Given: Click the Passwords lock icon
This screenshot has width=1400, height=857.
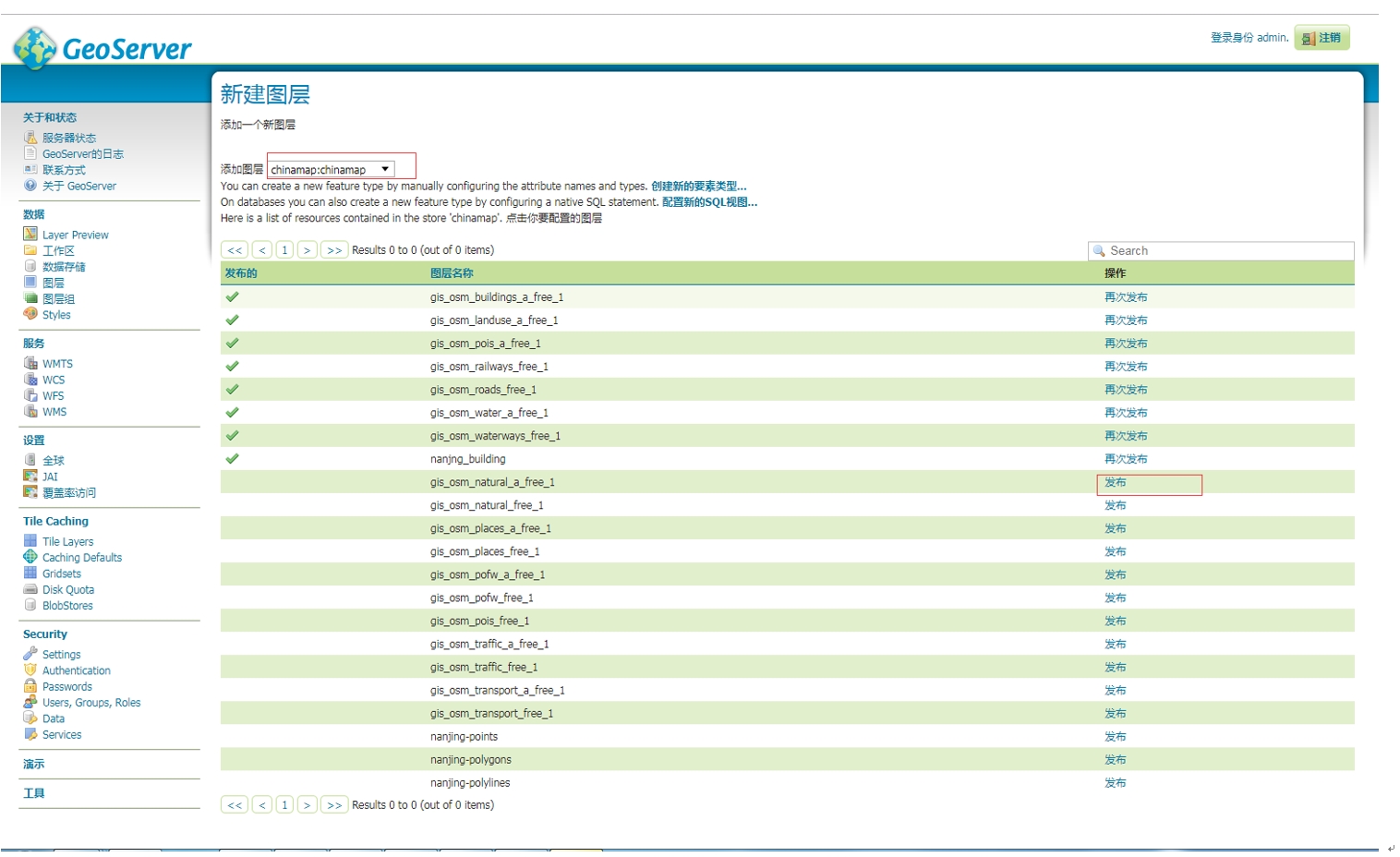Looking at the screenshot, I should pos(30,686).
